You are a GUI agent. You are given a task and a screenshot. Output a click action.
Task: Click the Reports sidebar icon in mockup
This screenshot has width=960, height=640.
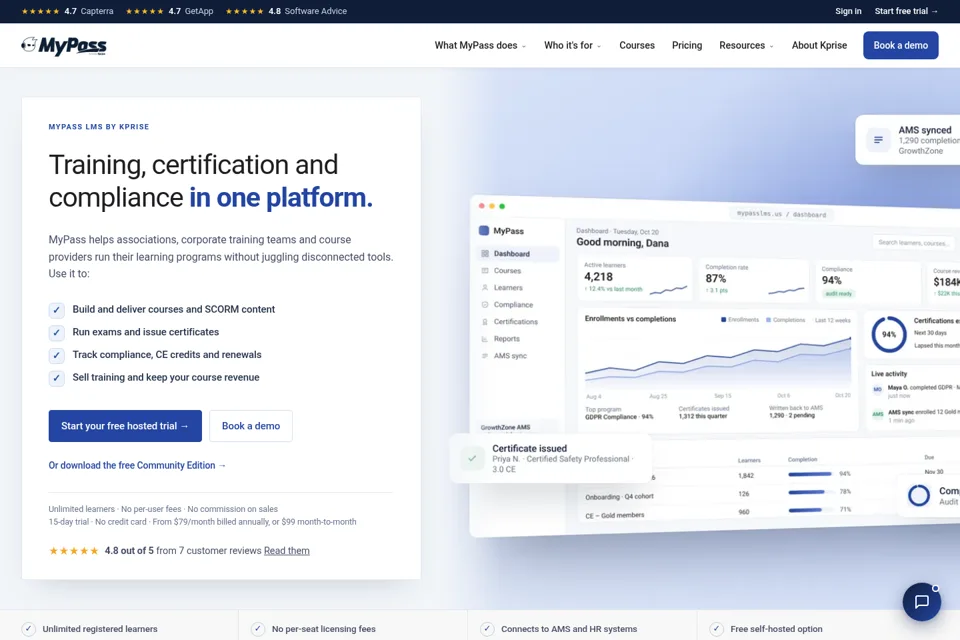(485, 339)
